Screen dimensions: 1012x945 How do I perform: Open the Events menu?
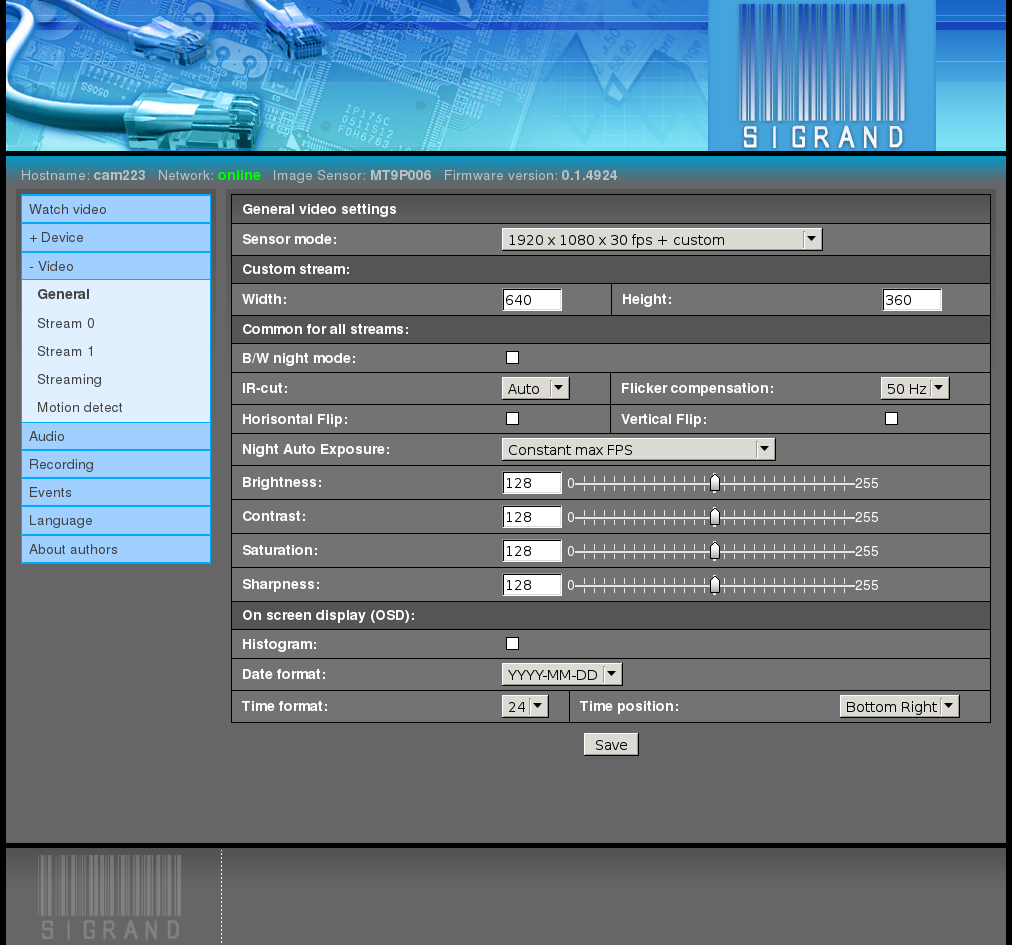pyautogui.click(x=116, y=493)
